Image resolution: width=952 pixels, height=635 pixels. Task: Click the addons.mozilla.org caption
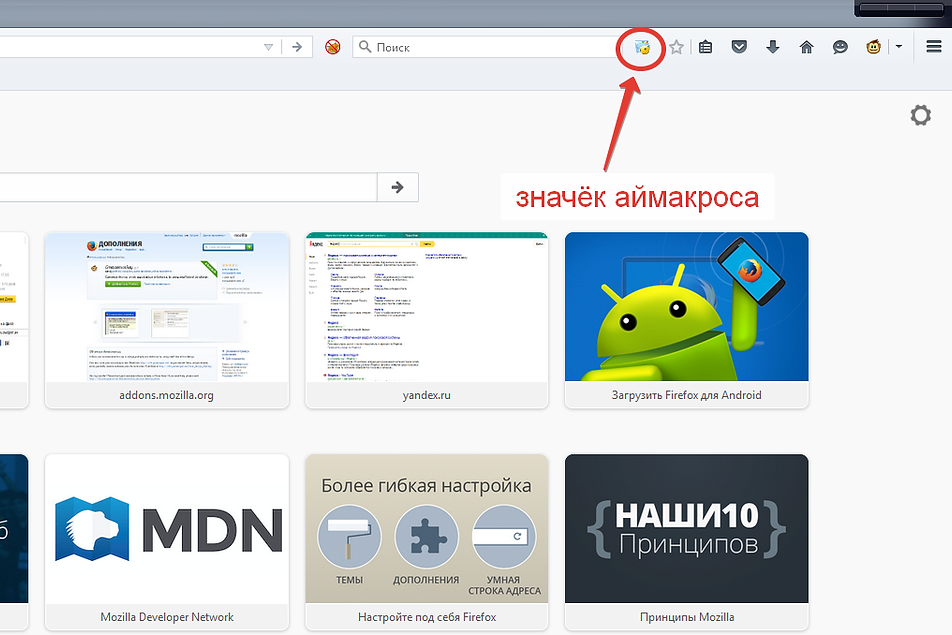(166, 395)
